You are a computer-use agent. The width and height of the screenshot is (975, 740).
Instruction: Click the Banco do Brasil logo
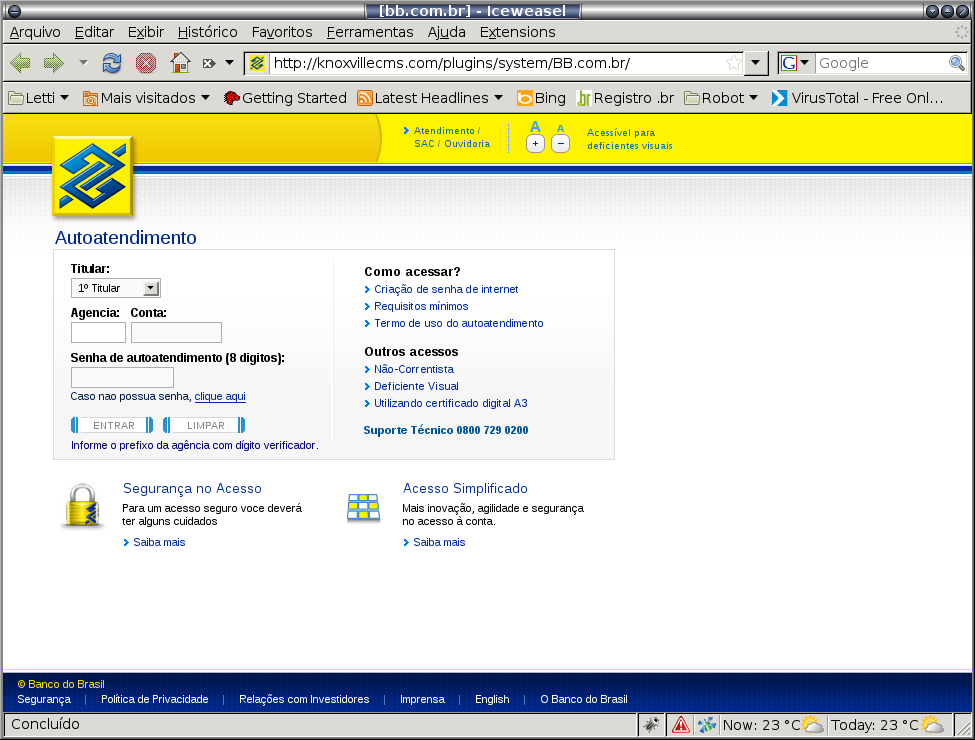(93, 177)
